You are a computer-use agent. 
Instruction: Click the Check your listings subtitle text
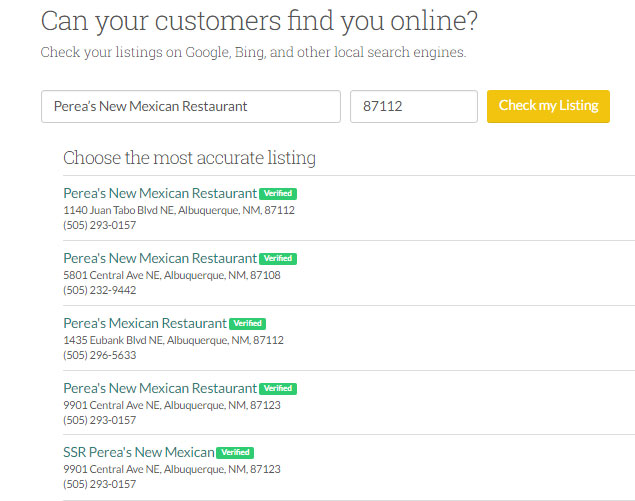[x=254, y=52]
